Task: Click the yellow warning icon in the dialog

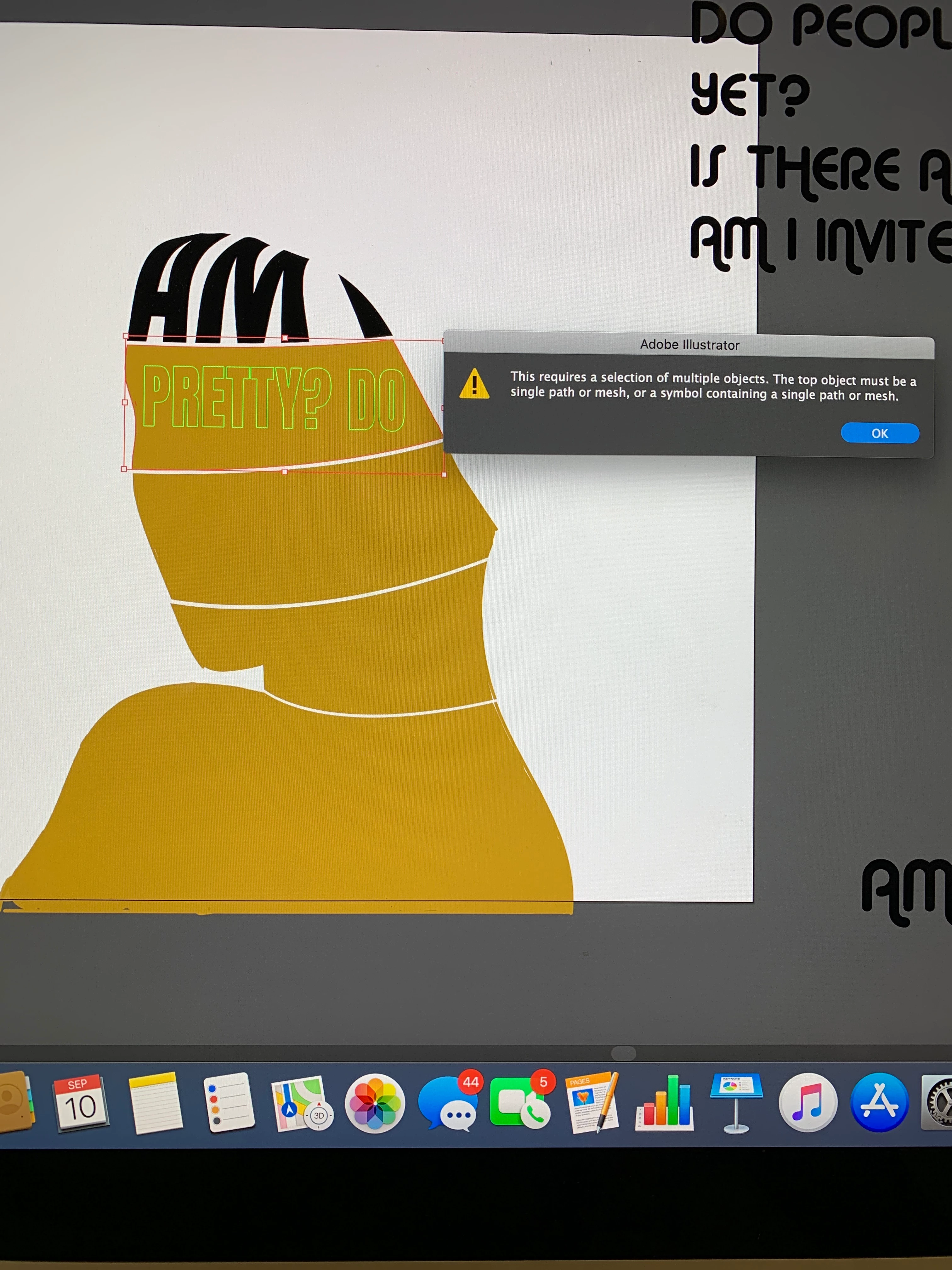Action: coord(474,384)
